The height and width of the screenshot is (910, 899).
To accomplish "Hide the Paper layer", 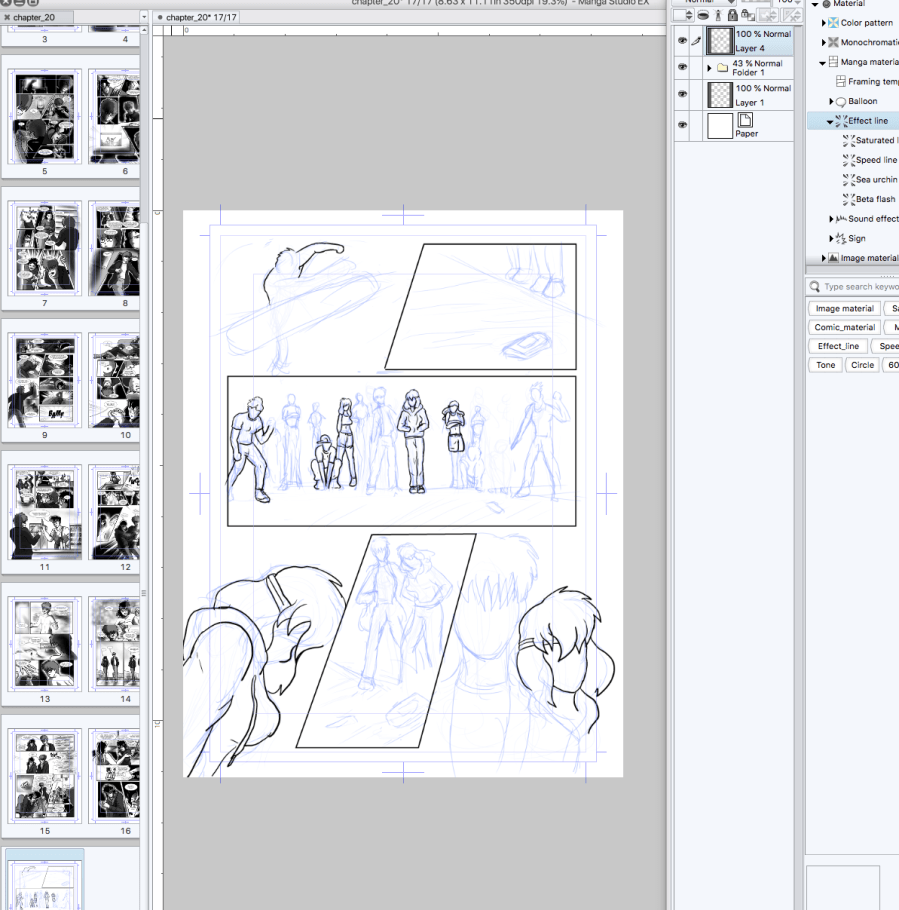I will [x=682, y=125].
